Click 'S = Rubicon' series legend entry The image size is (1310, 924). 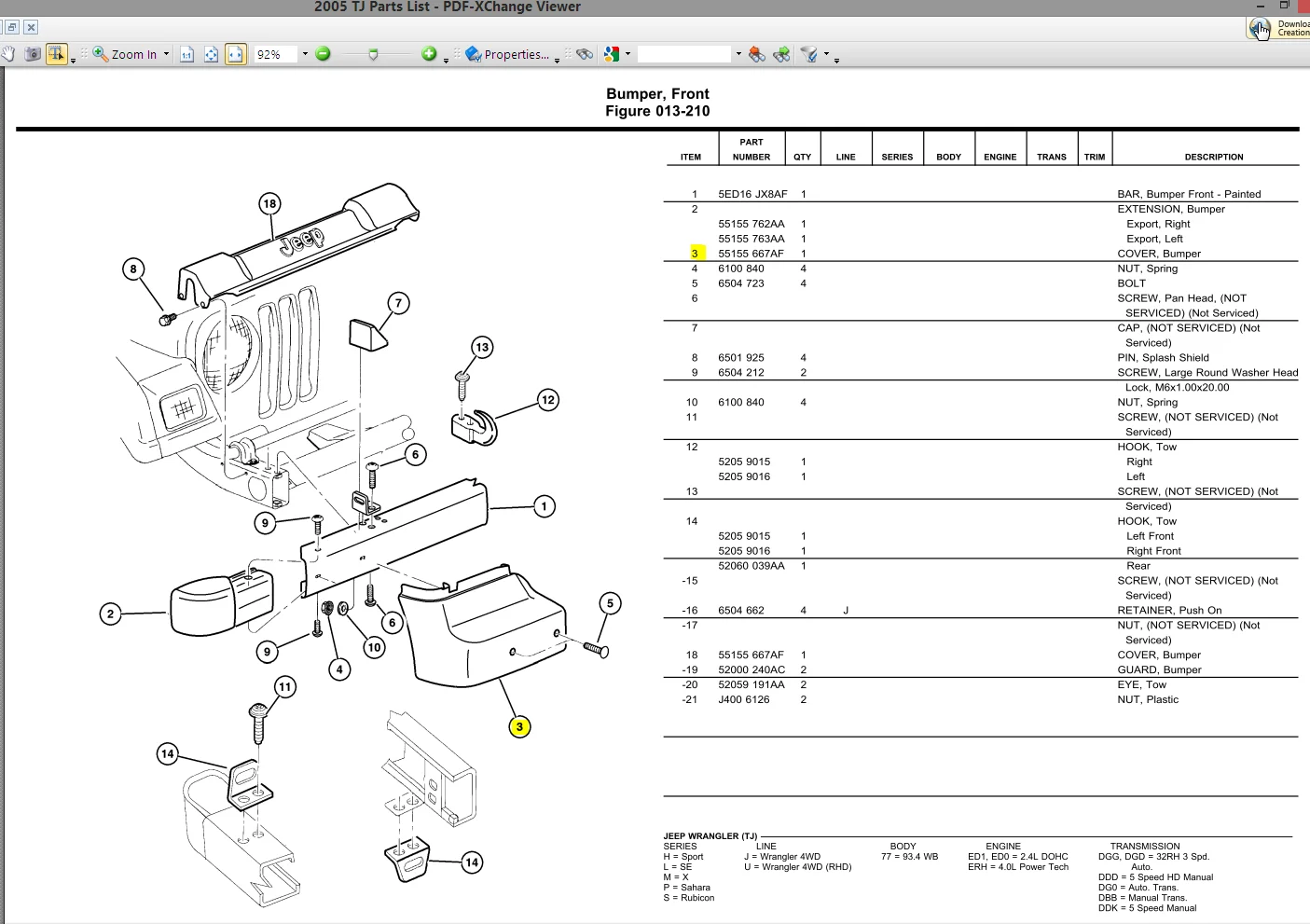[689, 898]
